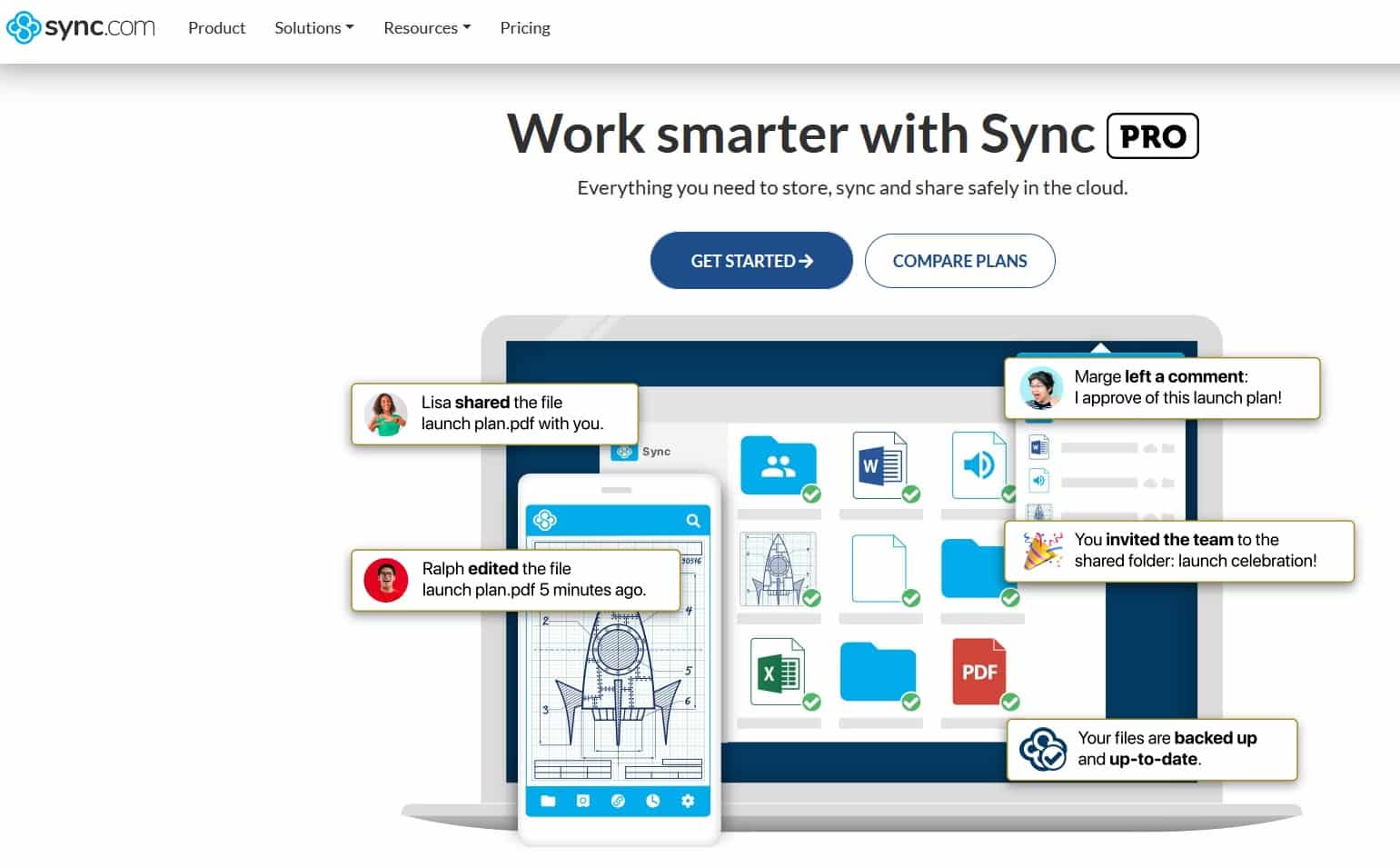The image size is (1400, 868).
Task: Click green checkmark on the PDF file
Action: coord(1010,702)
